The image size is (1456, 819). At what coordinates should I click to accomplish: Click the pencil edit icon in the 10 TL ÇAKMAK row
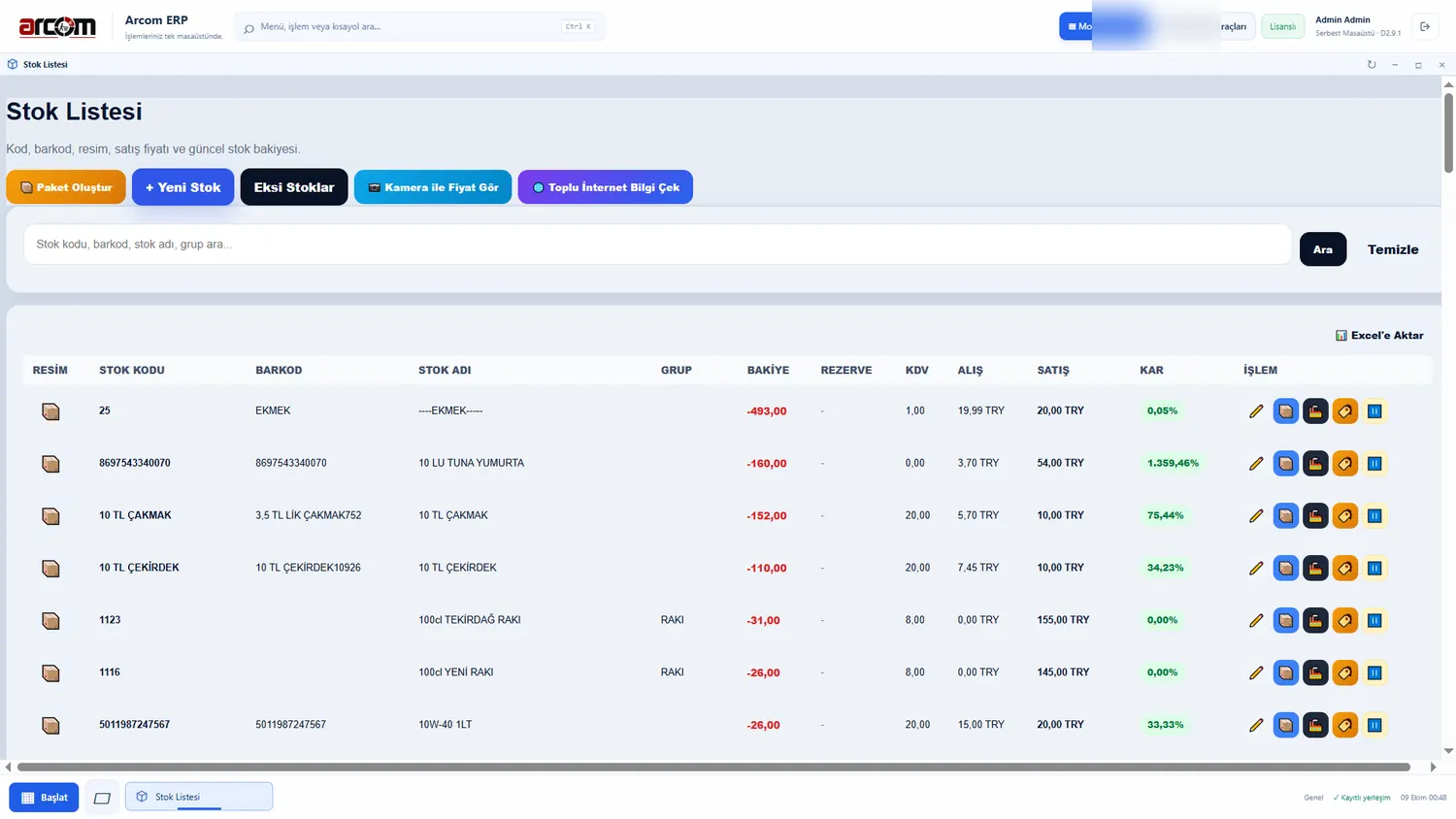click(x=1256, y=516)
